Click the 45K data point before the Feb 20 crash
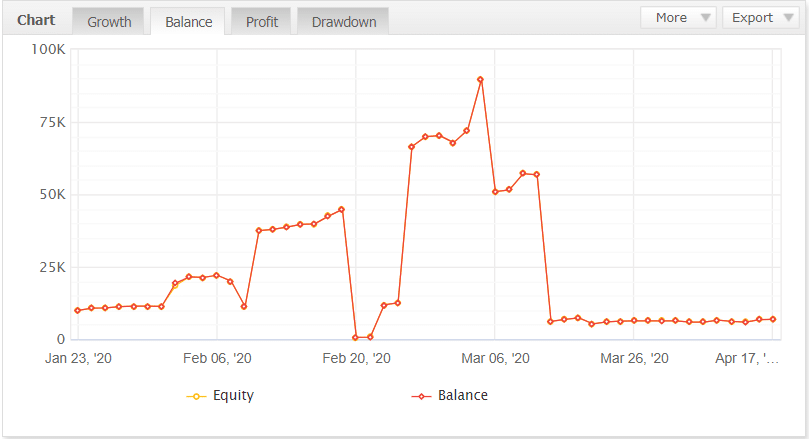Viewport: 809px width, 439px height. (x=341, y=209)
